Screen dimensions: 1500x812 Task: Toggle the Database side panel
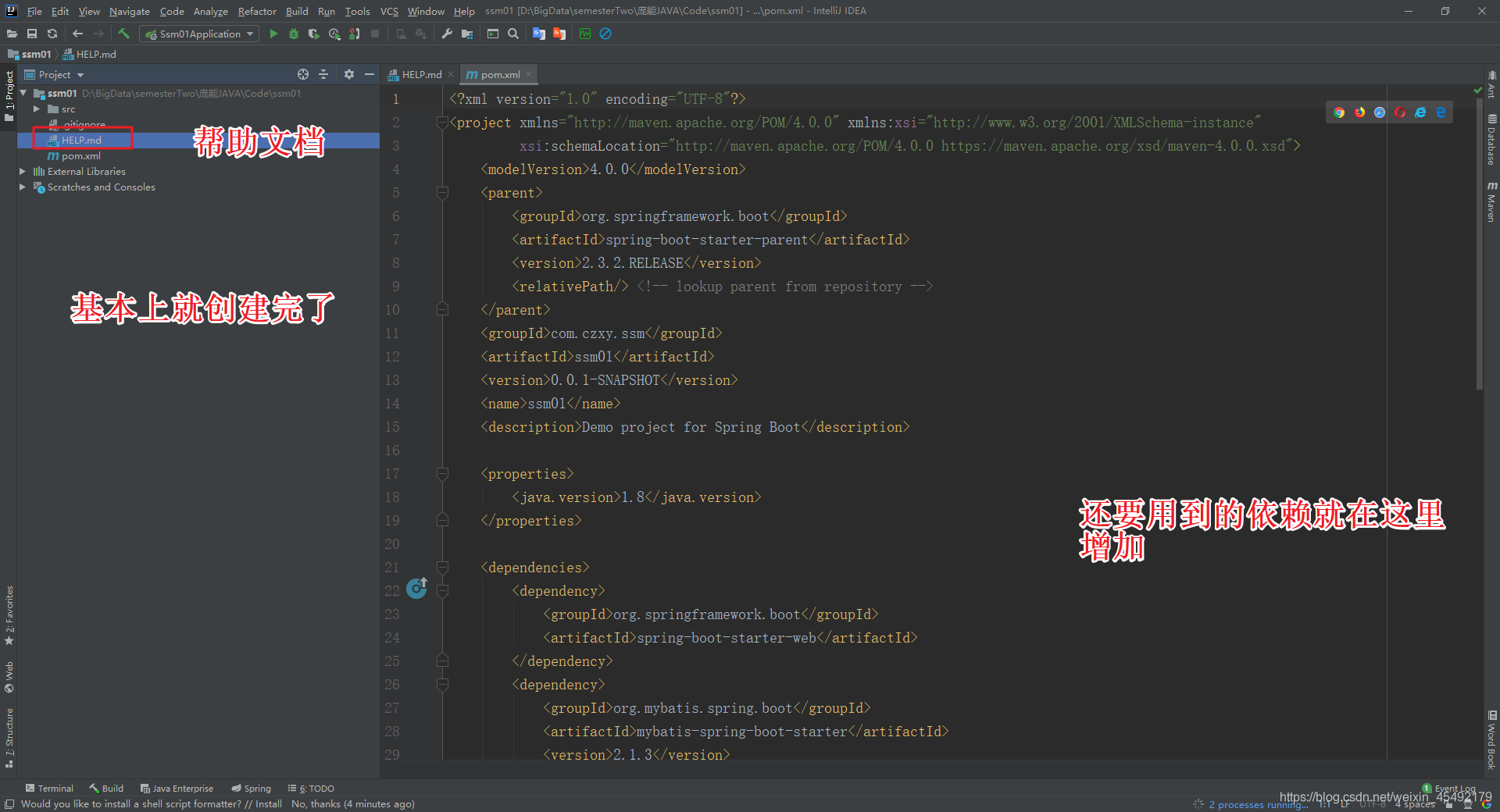(1491, 139)
